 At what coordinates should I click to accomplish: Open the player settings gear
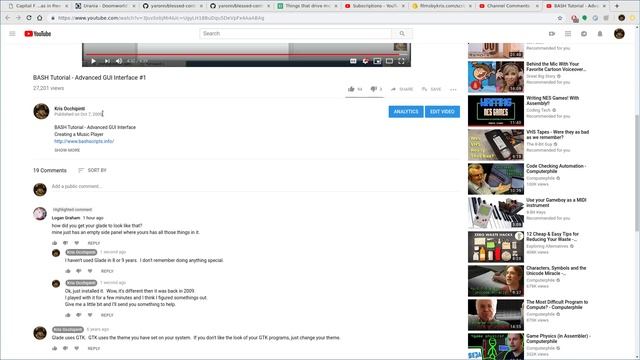click(x=365, y=61)
